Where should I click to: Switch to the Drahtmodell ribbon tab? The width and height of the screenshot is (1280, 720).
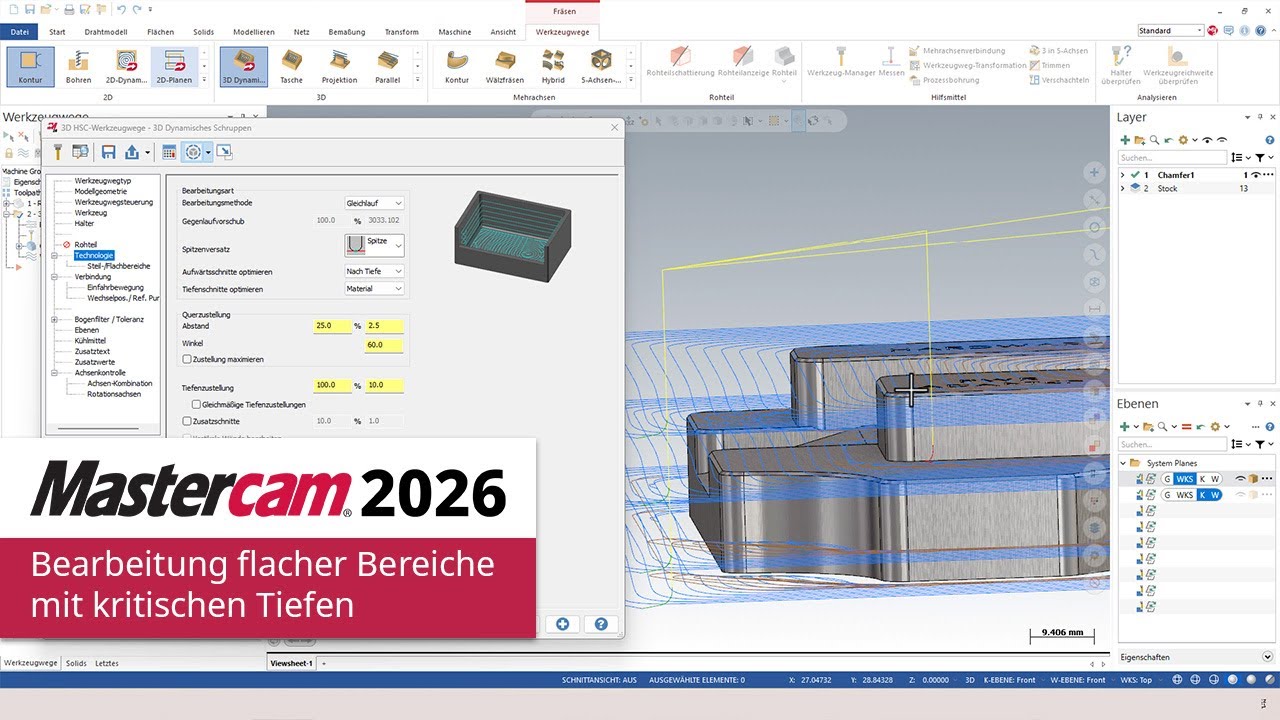pos(105,32)
